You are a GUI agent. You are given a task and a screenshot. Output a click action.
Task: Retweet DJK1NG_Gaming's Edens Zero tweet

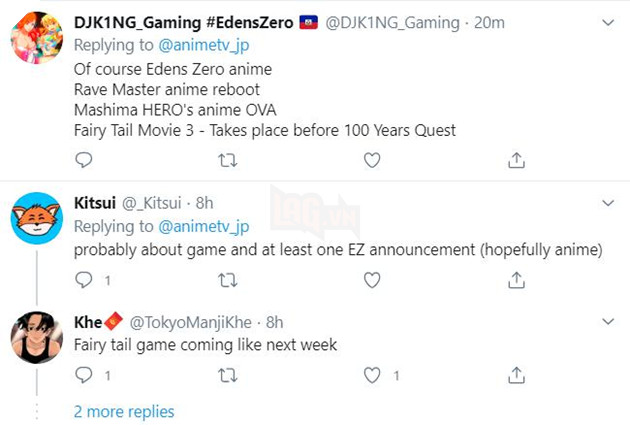228,160
